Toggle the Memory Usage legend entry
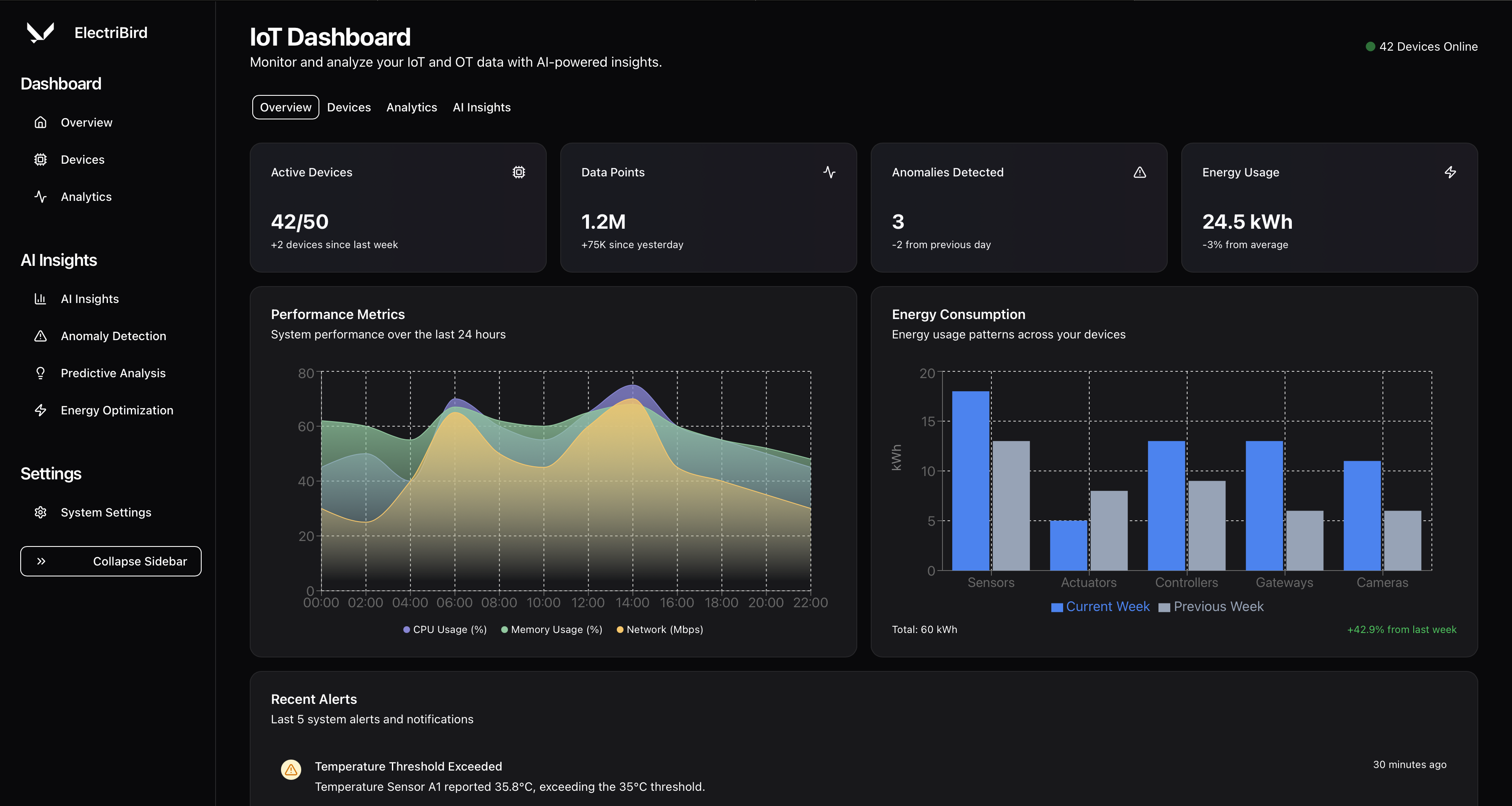1512x806 pixels. click(x=551, y=629)
